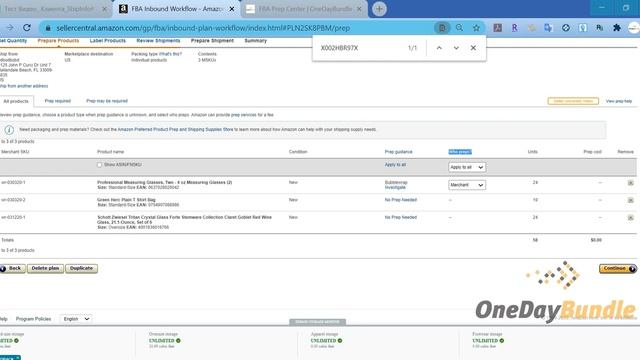Click the prep services link in instructions
This screenshot has width=640, height=360.
click(x=244, y=115)
